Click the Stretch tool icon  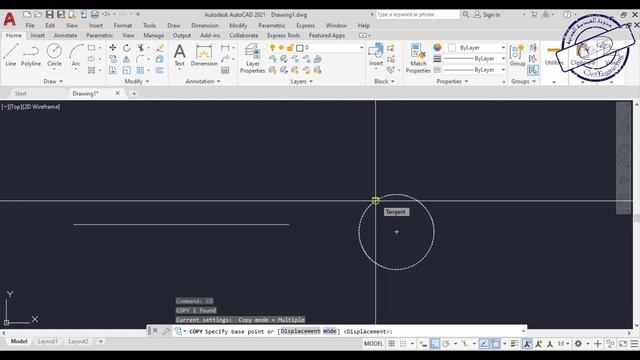click(x=113, y=71)
